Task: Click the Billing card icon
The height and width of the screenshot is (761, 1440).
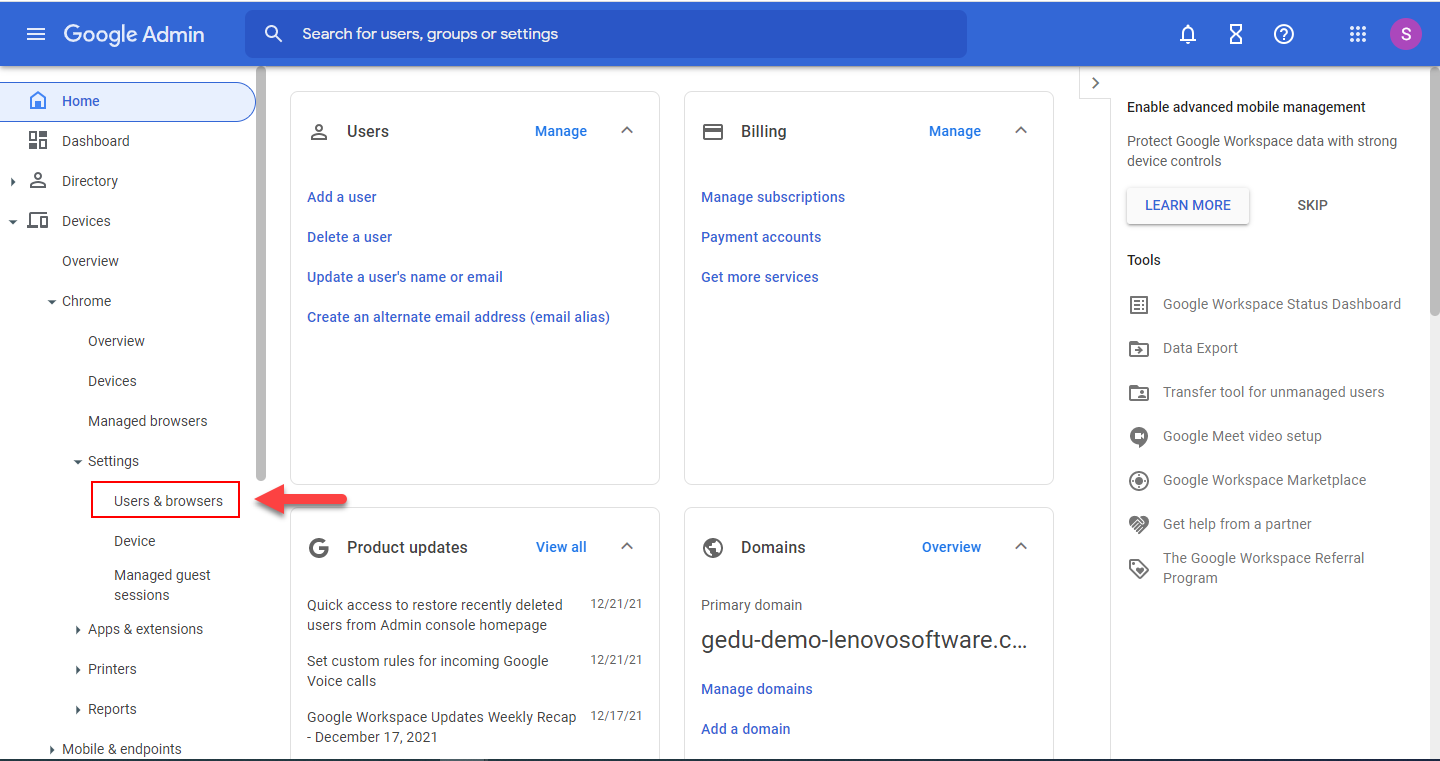Action: pyautogui.click(x=713, y=131)
